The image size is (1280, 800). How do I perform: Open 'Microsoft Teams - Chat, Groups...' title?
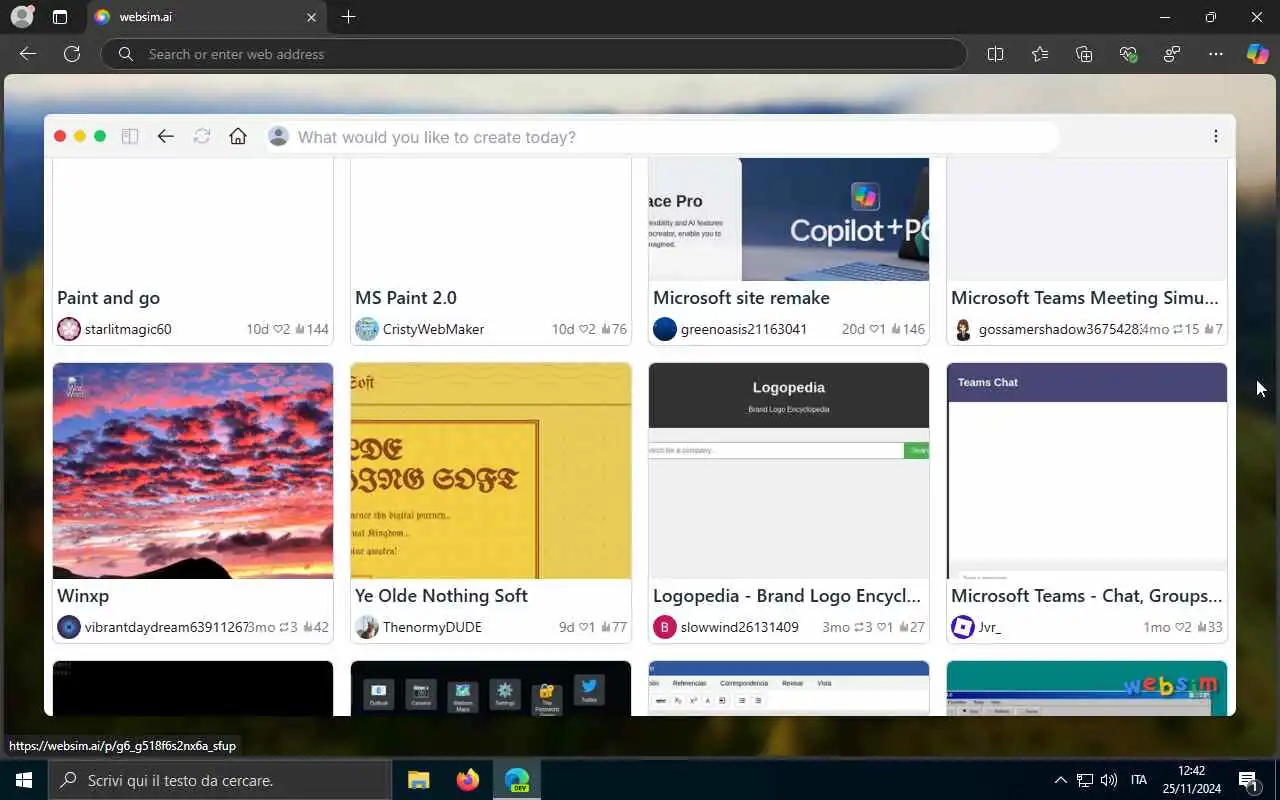click(1086, 596)
